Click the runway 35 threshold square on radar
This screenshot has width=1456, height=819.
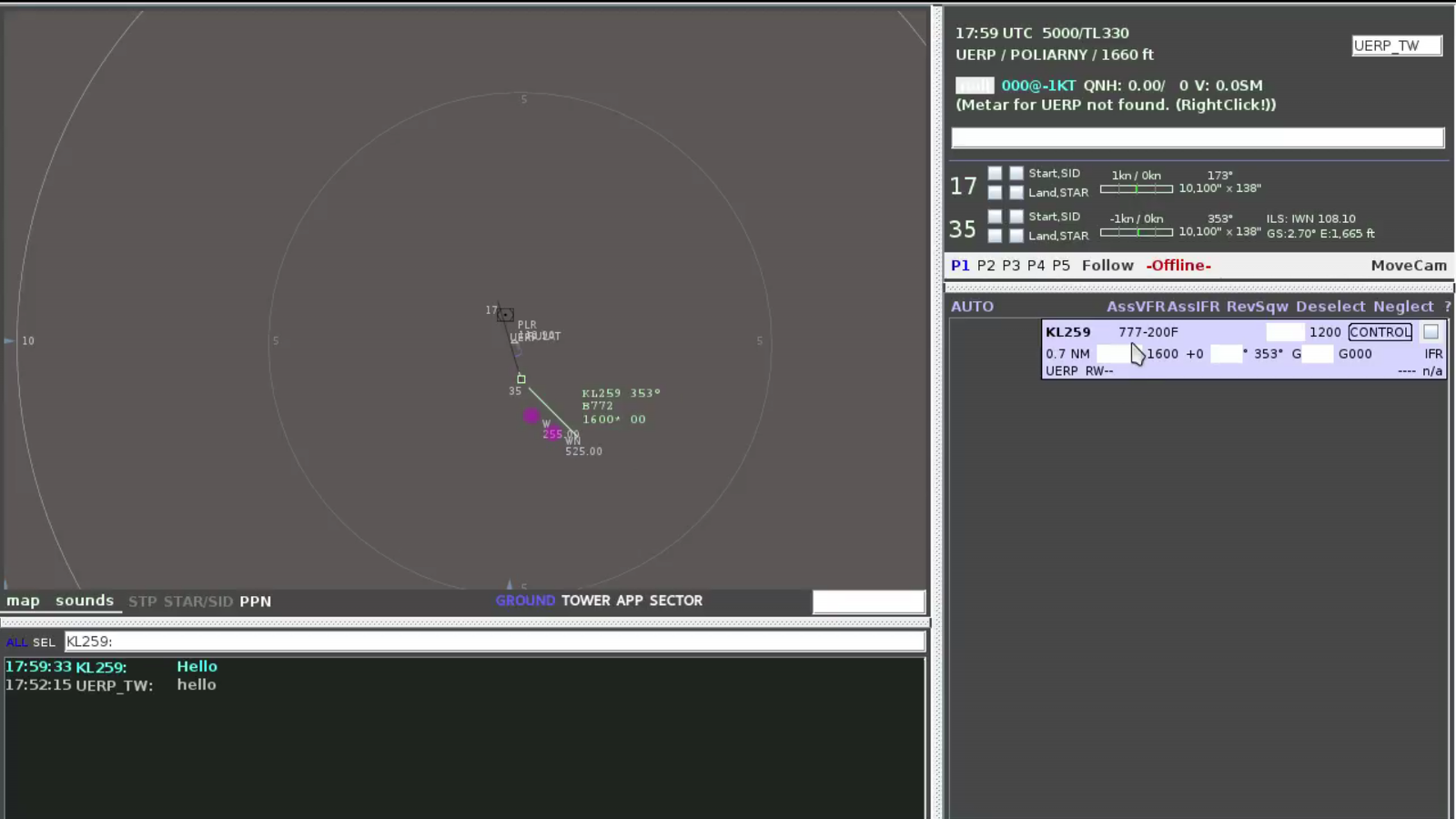(x=521, y=379)
